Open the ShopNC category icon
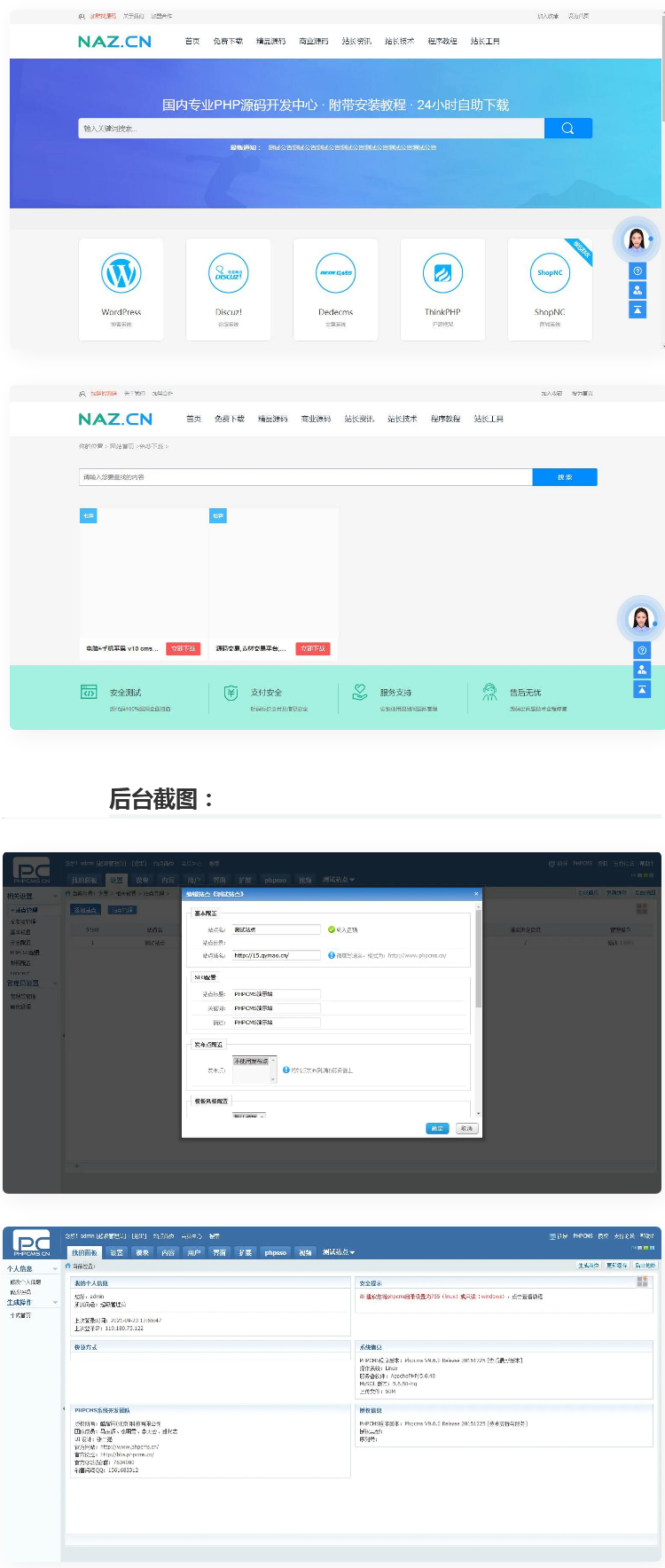The width and height of the screenshot is (665, 1568). 550,273
